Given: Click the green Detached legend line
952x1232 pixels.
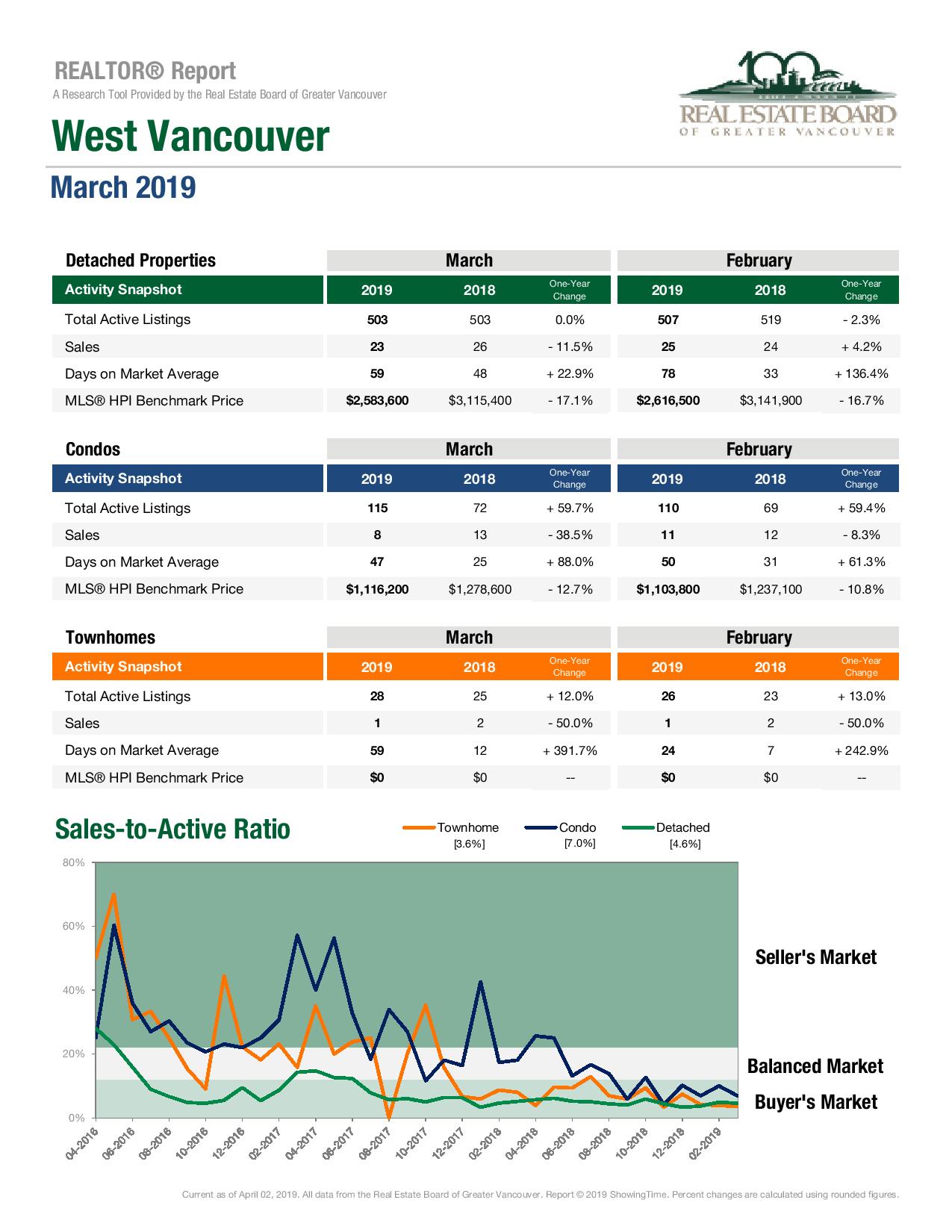Looking at the screenshot, I should click(x=638, y=827).
